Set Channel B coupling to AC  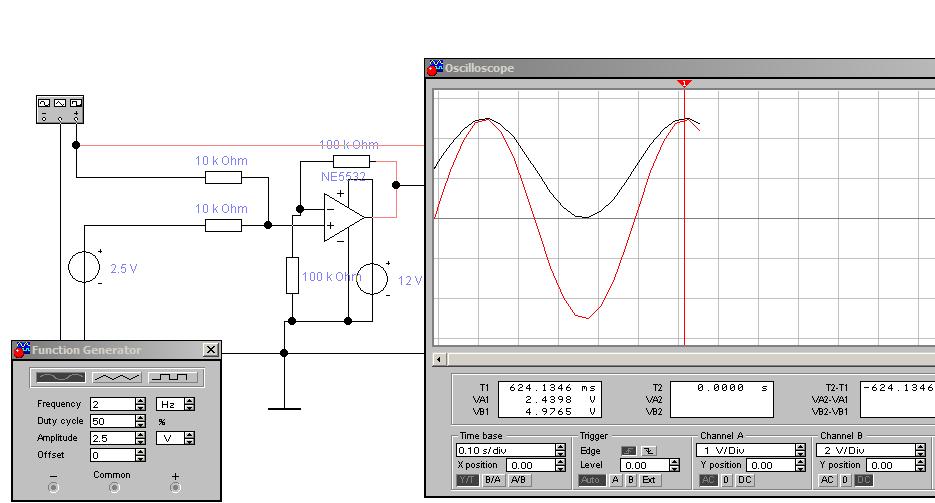[x=827, y=480]
